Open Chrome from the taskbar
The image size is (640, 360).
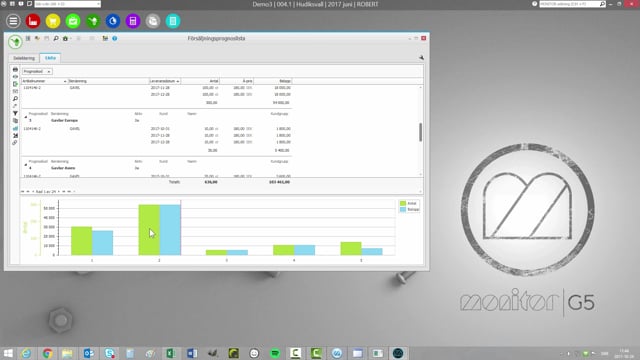point(47,353)
